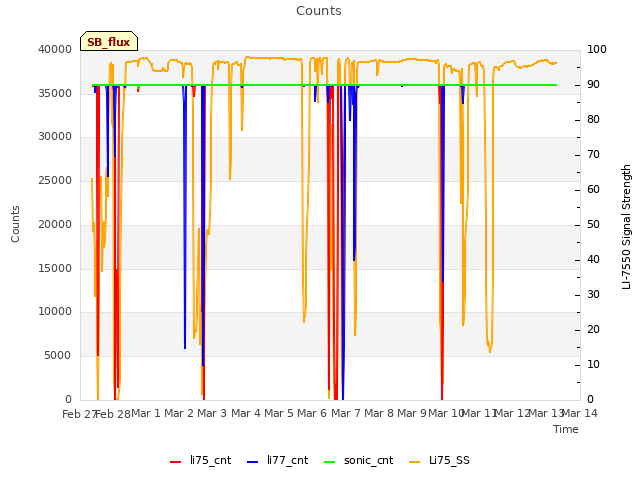Click the 10 signal strength tick label
The height and width of the screenshot is (480, 640).
(593, 365)
